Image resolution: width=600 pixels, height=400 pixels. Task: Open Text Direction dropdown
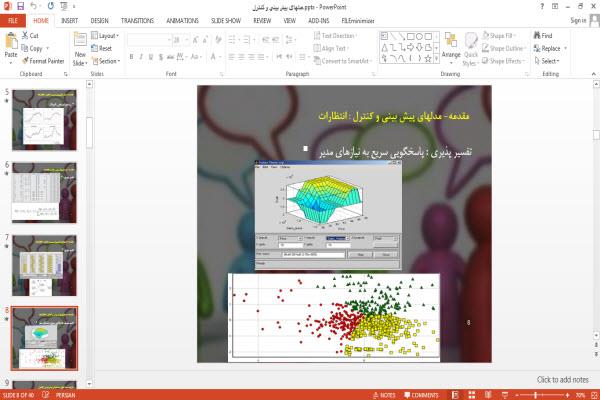335,36
